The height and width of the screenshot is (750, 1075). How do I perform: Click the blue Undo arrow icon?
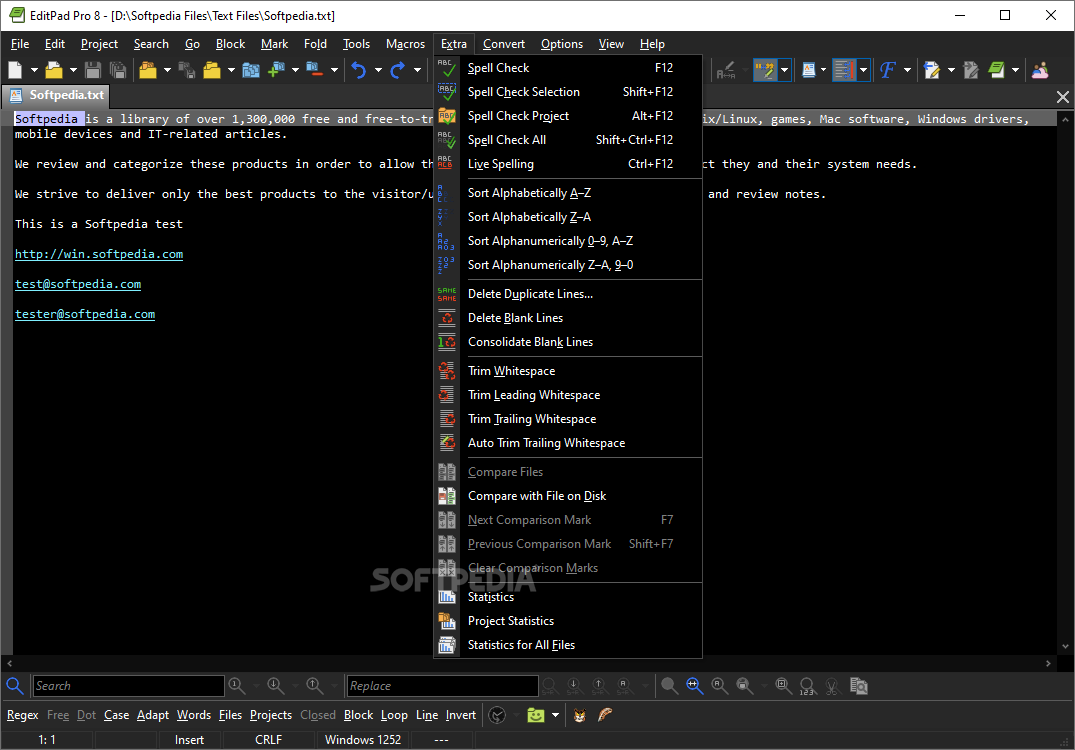[x=359, y=70]
